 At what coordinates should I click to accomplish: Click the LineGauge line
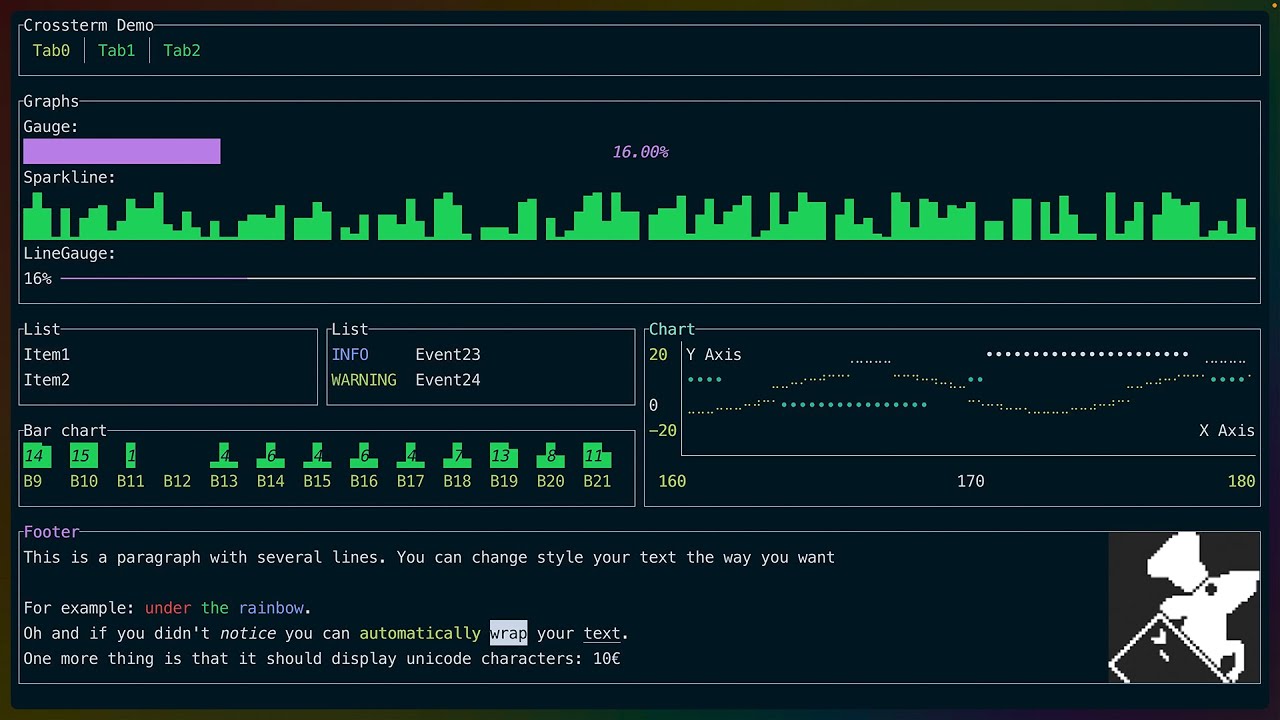658,278
